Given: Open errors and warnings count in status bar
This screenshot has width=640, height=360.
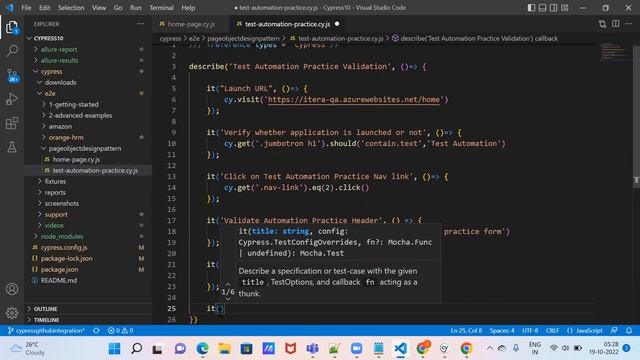Looking at the screenshot, I should point(120,331).
